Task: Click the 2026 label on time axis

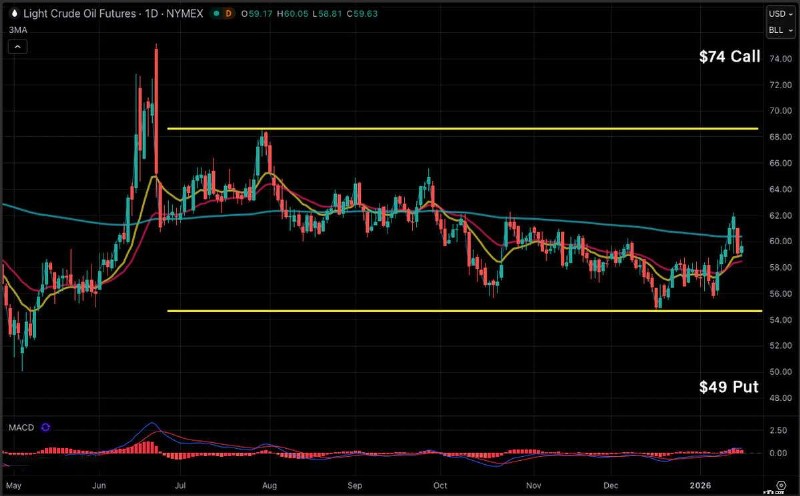Action: [x=700, y=485]
